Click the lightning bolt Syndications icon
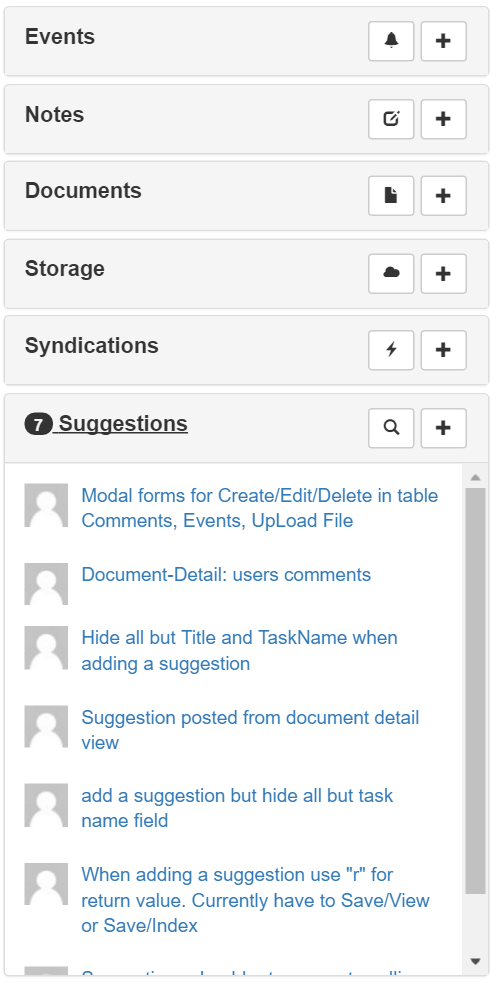 pos(391,350)
